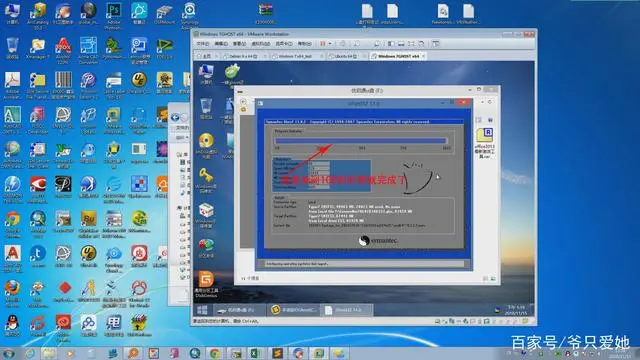Open the WinRAR archive on host desktop
Viewport: 640px width, 360px height.
point(265,13)
